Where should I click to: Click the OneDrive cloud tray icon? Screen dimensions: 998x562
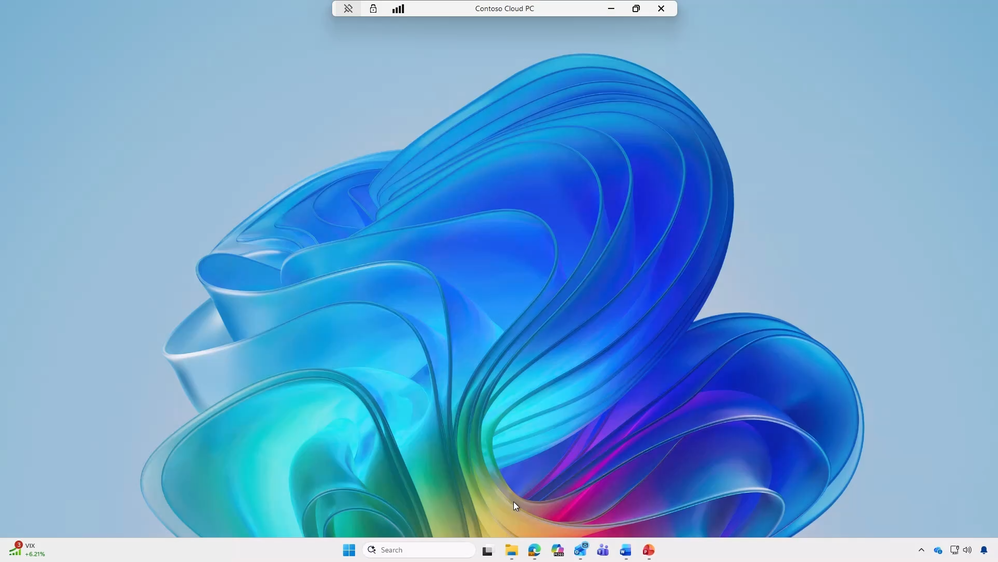click(x=938, y=551)
